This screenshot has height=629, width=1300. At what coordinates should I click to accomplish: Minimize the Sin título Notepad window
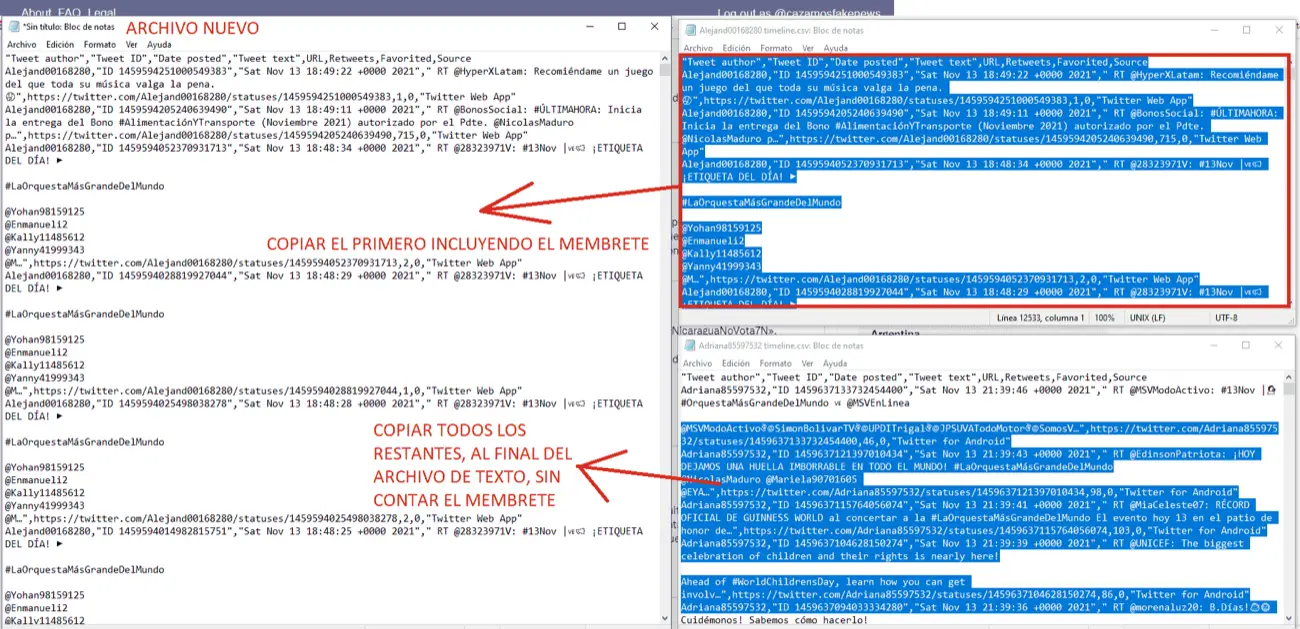coord(588,27)
